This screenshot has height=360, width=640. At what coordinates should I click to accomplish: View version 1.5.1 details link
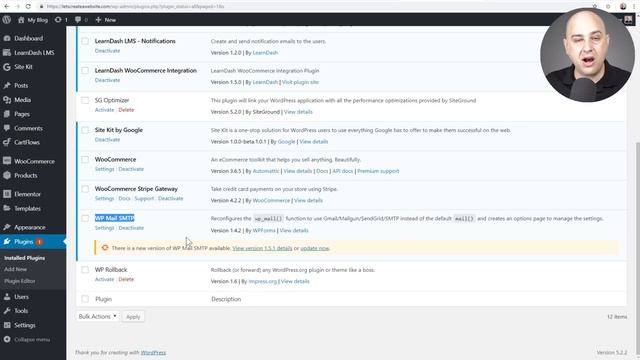[x=262, y=248]
